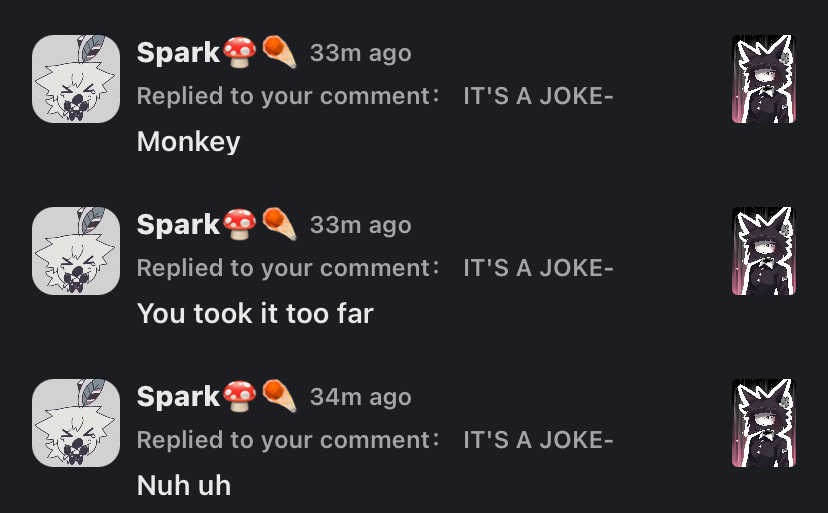Viewport: 828px width, 513px height.
Task: Open the post thumbnail beside "You took it too far"
Action: pos(763,251)
